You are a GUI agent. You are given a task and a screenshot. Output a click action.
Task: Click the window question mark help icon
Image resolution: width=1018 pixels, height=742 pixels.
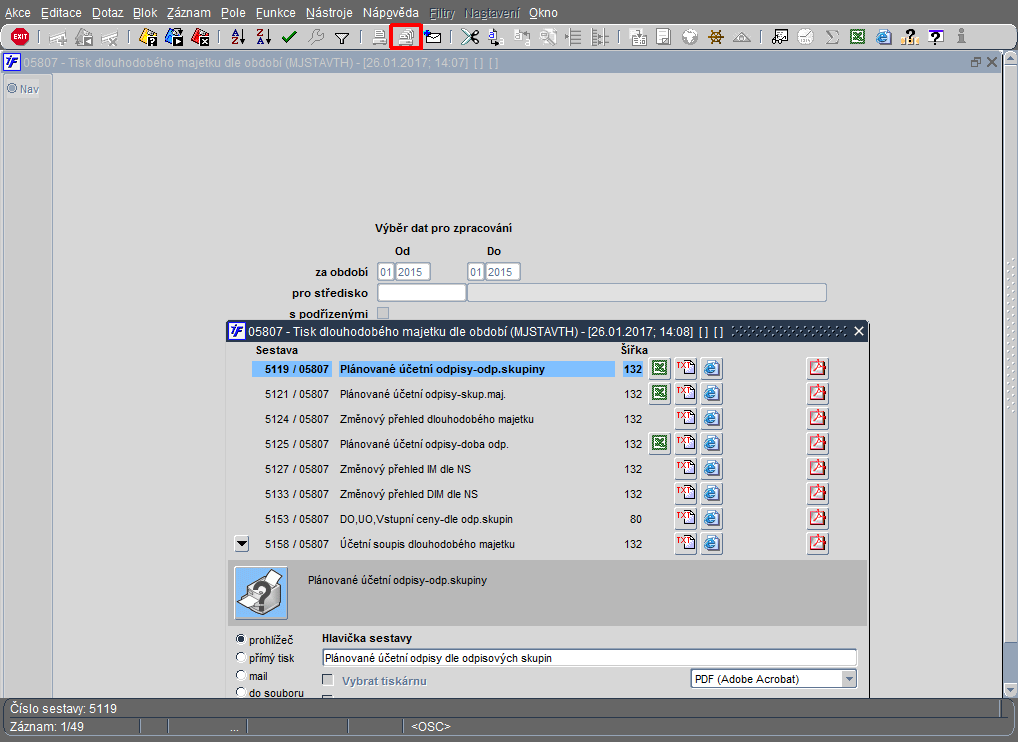click(936, 37)
